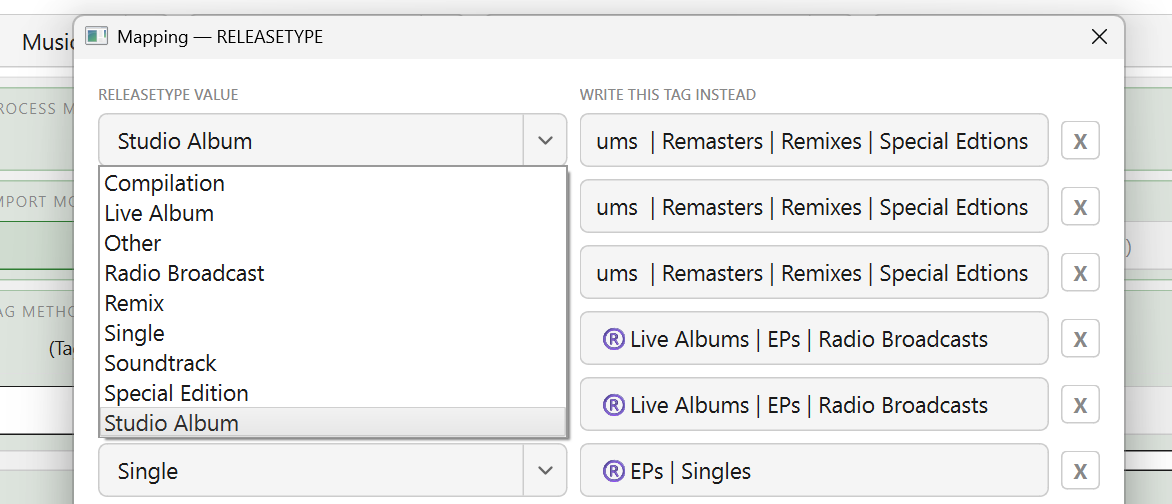Select Radio Broadcast from list
Screen dimensions: 1172x504
184,274
